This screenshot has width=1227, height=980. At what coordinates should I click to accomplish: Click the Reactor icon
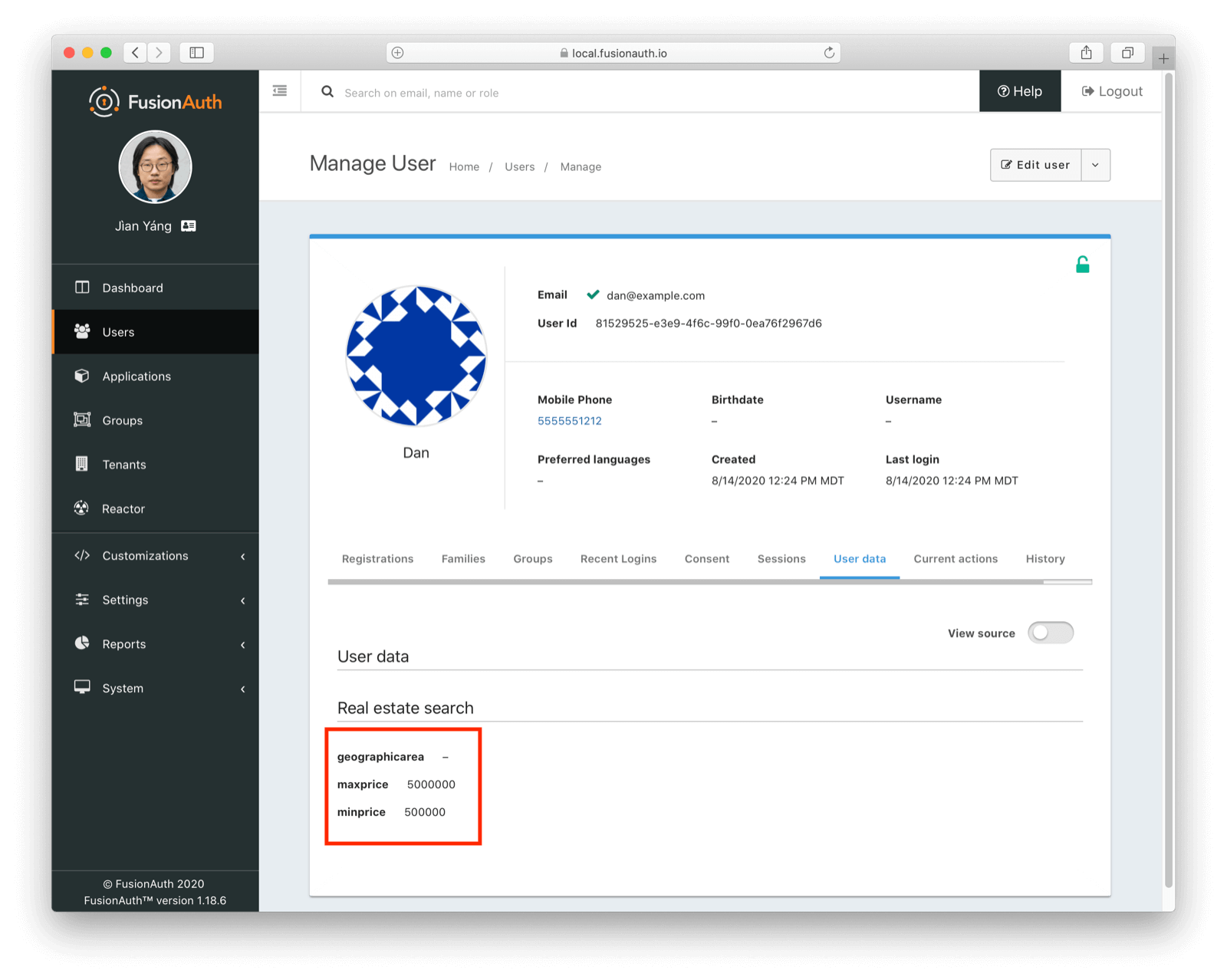[82, 508]
